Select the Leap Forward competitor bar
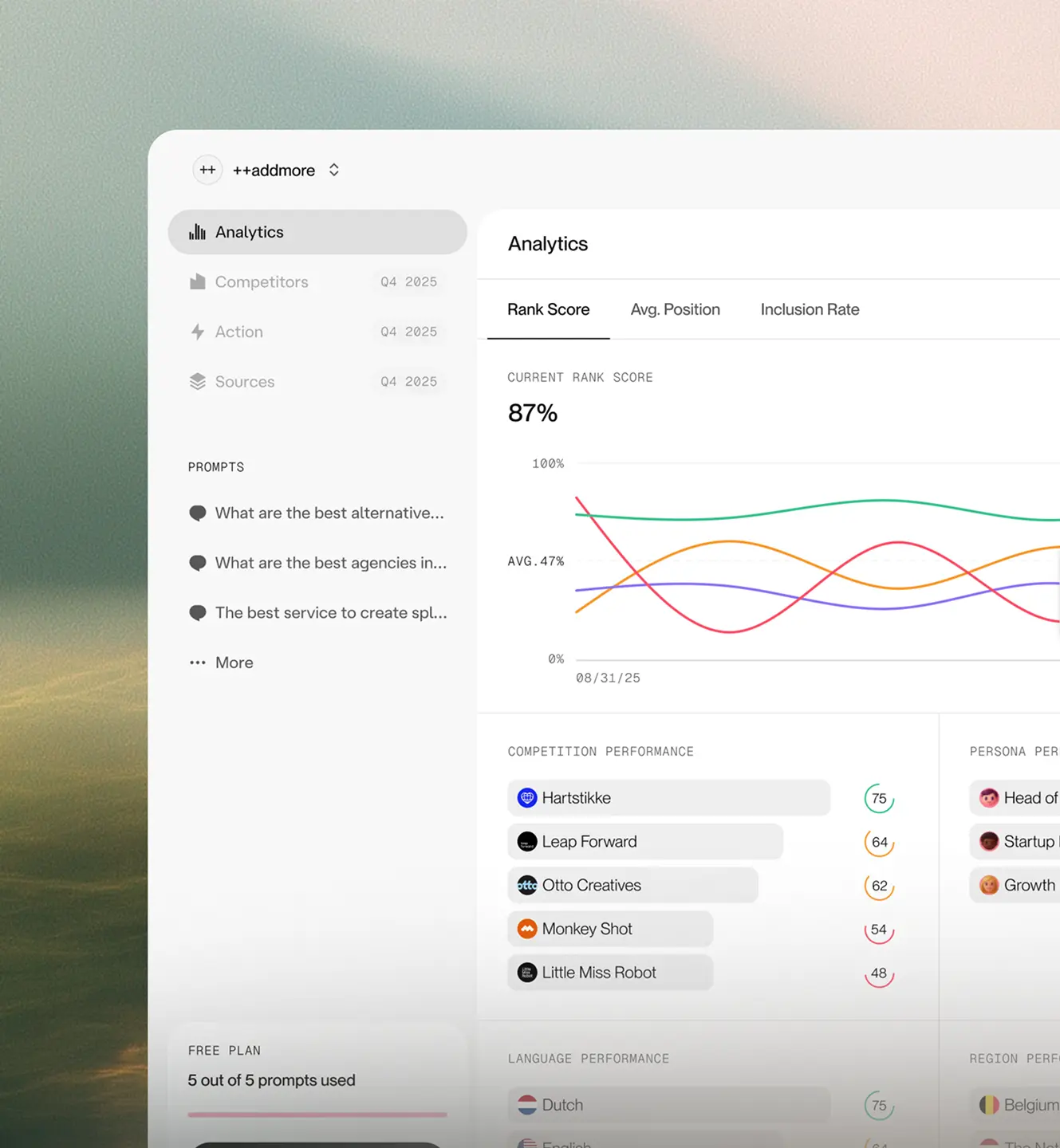The image size is (1060, 1148). [644, 842]
